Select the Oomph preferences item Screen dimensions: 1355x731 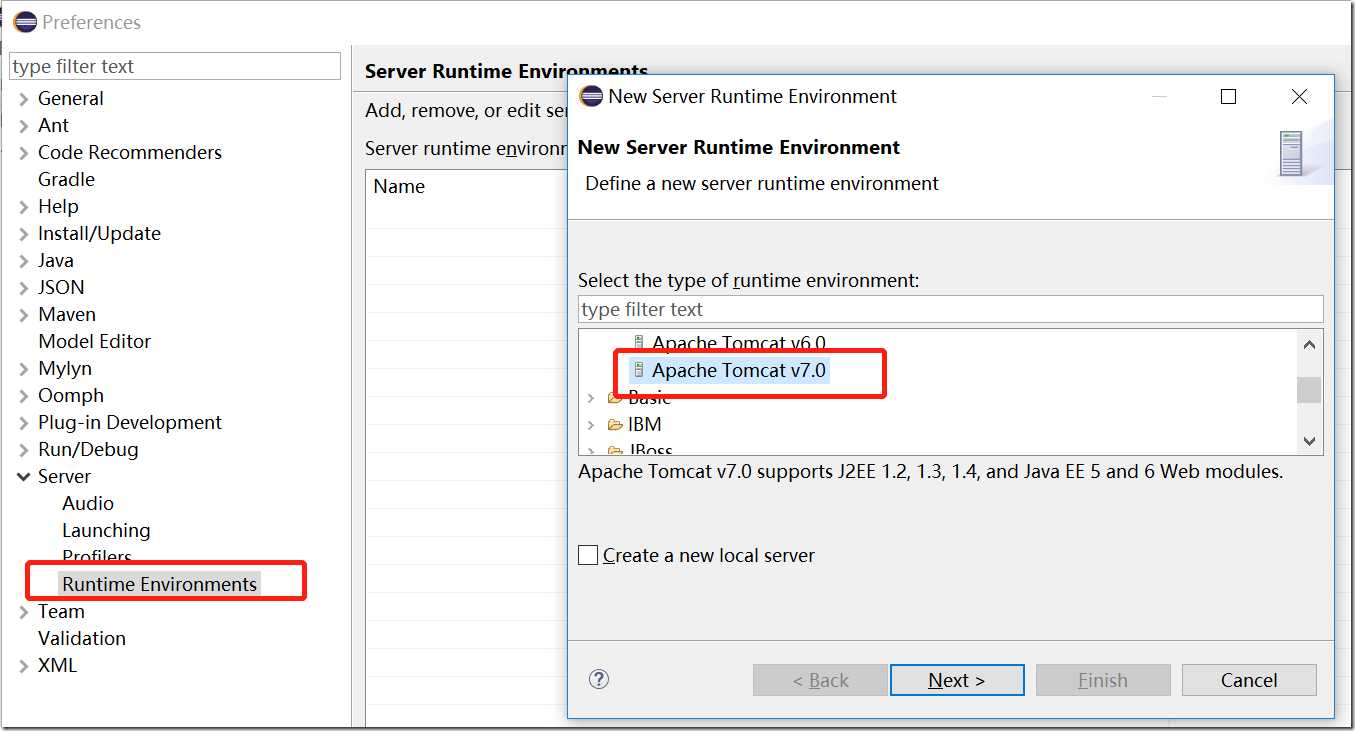point(71,396)
